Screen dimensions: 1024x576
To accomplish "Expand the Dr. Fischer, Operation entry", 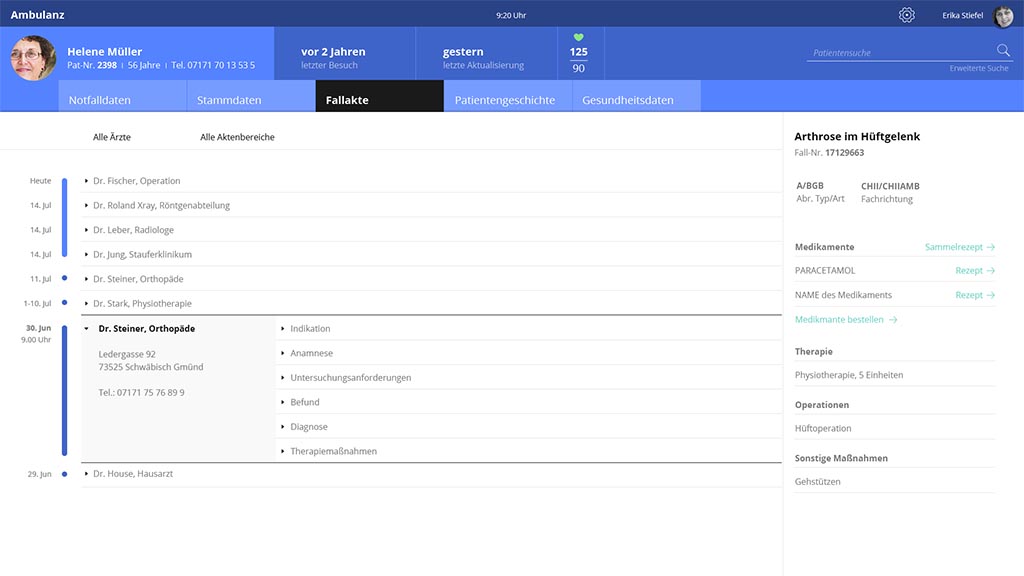I will [x=136, y=181].
